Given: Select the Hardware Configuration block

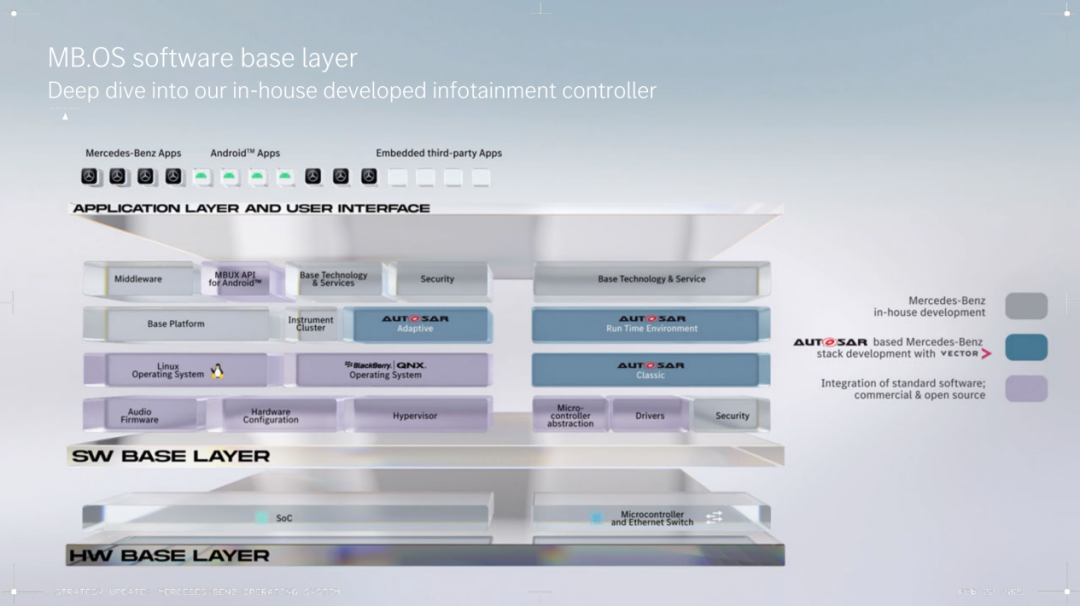Looking at the screenshot, I should [274, 415].
